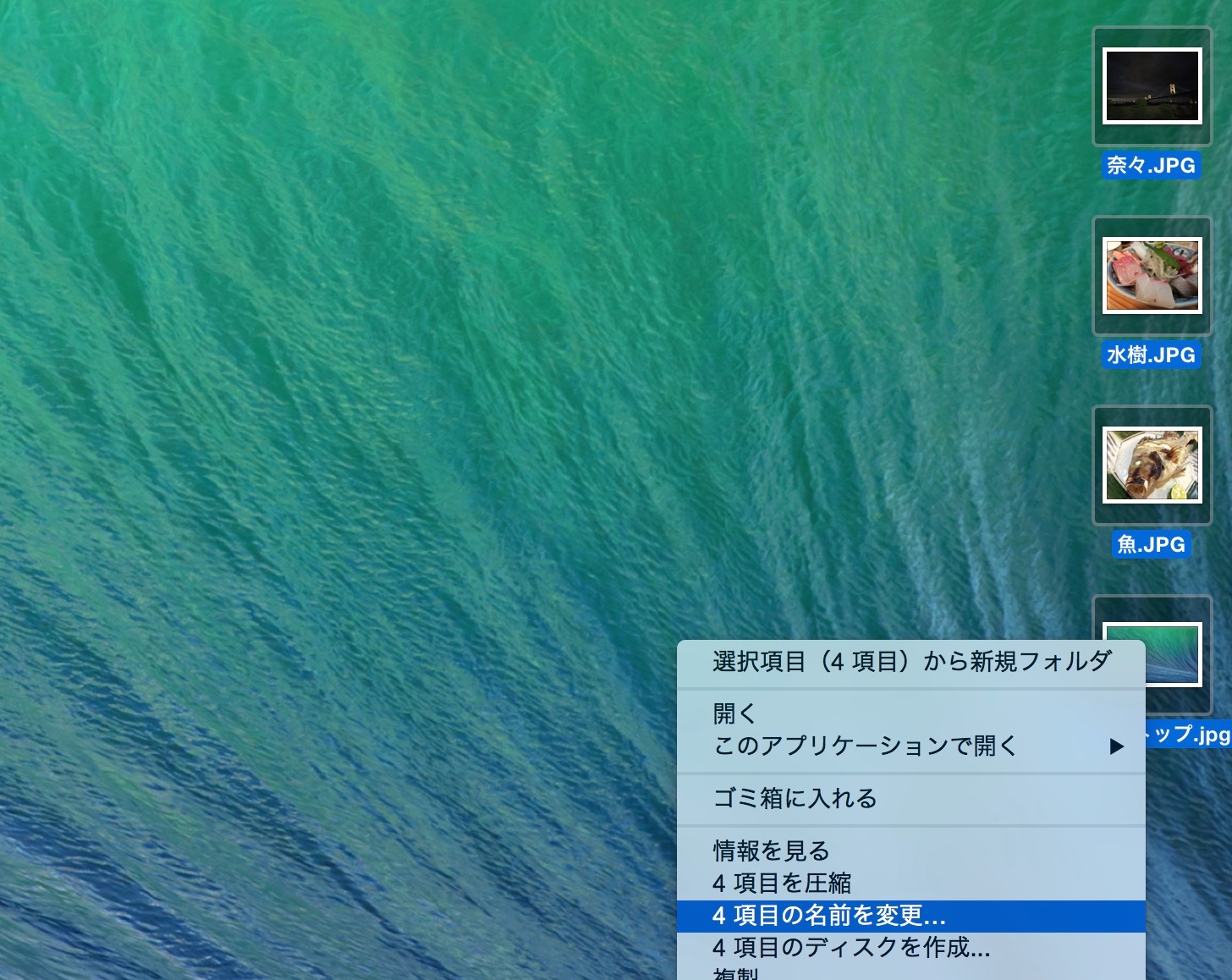Expand the このアプリケーションで開く submenu arrow
Viewport: 1232px width, 980px height.
[1117, 746]
